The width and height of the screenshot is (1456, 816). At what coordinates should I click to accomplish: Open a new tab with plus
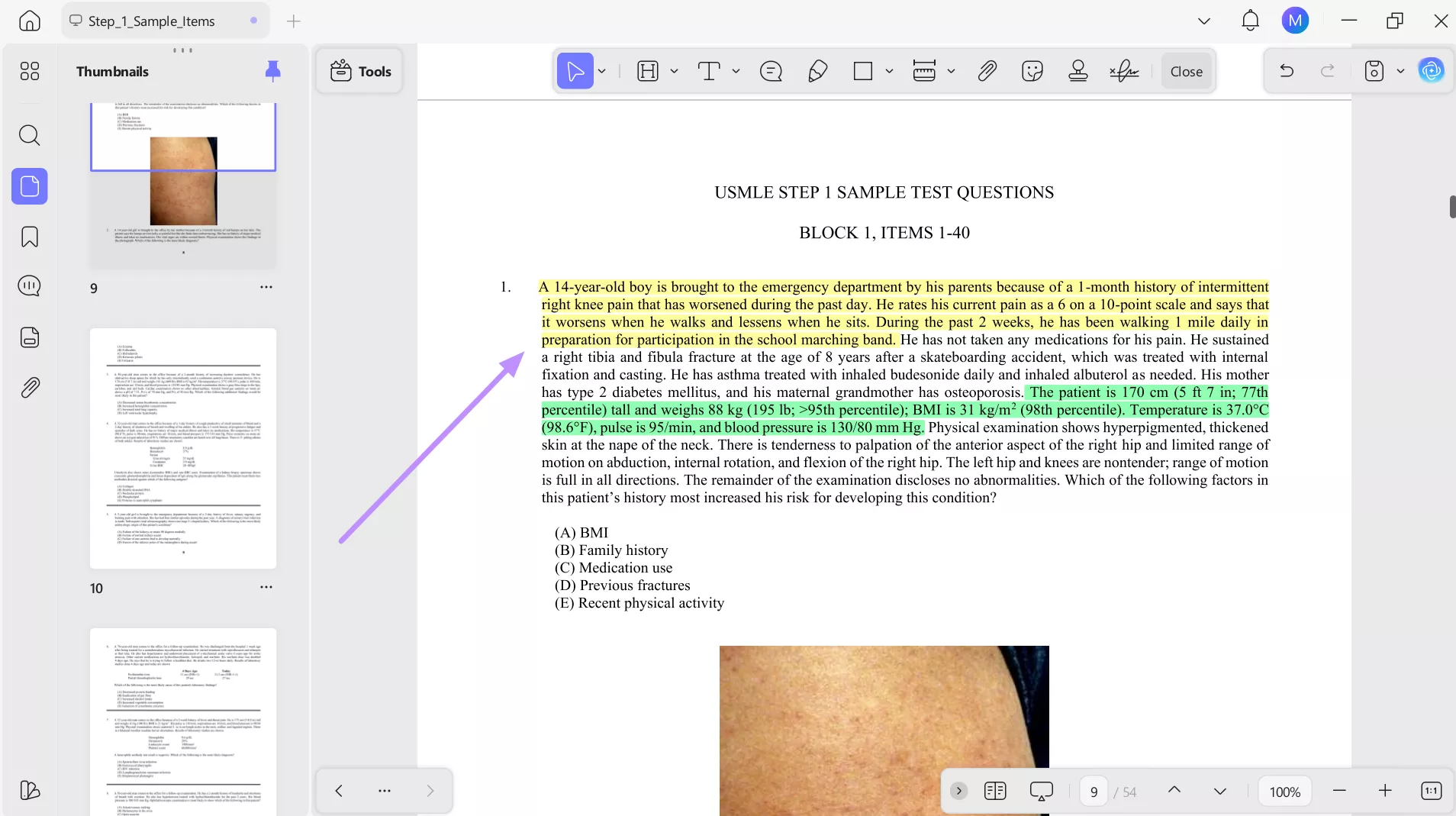pos(294,21)
